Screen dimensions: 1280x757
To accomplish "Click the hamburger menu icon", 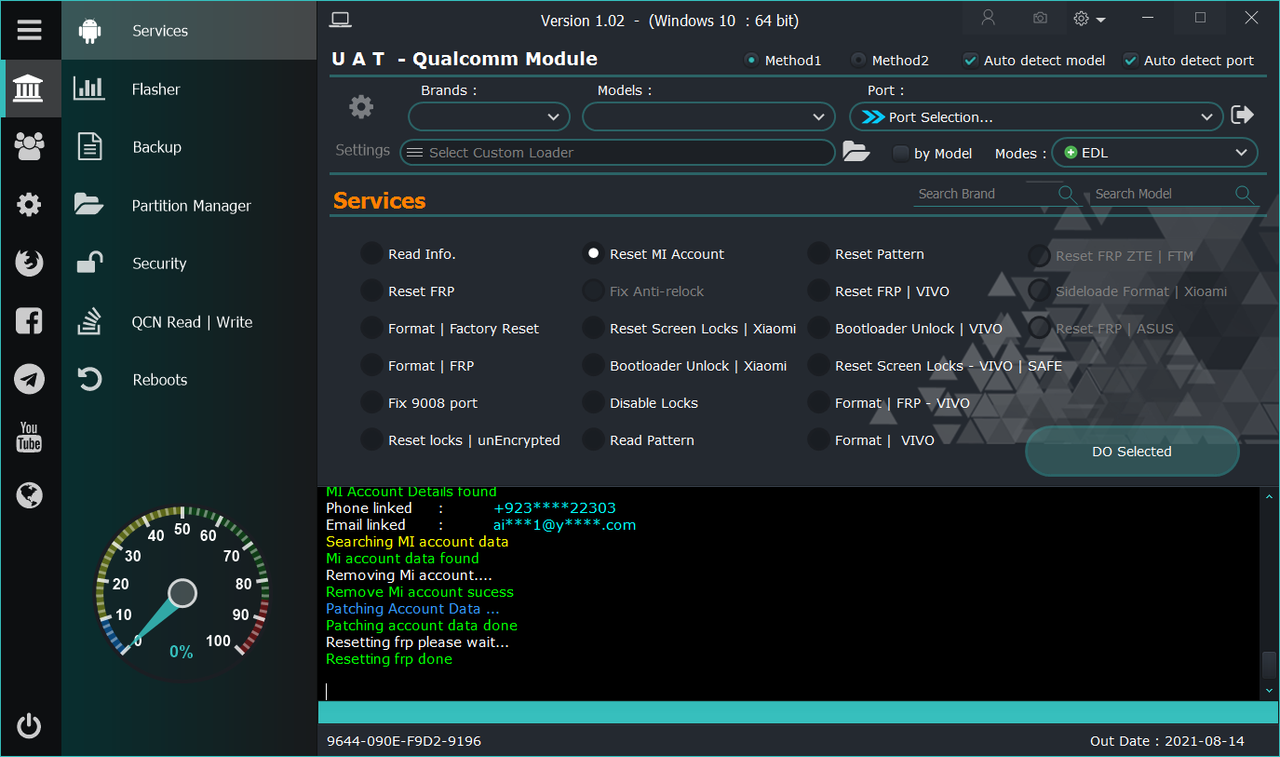I will (29, 30).
